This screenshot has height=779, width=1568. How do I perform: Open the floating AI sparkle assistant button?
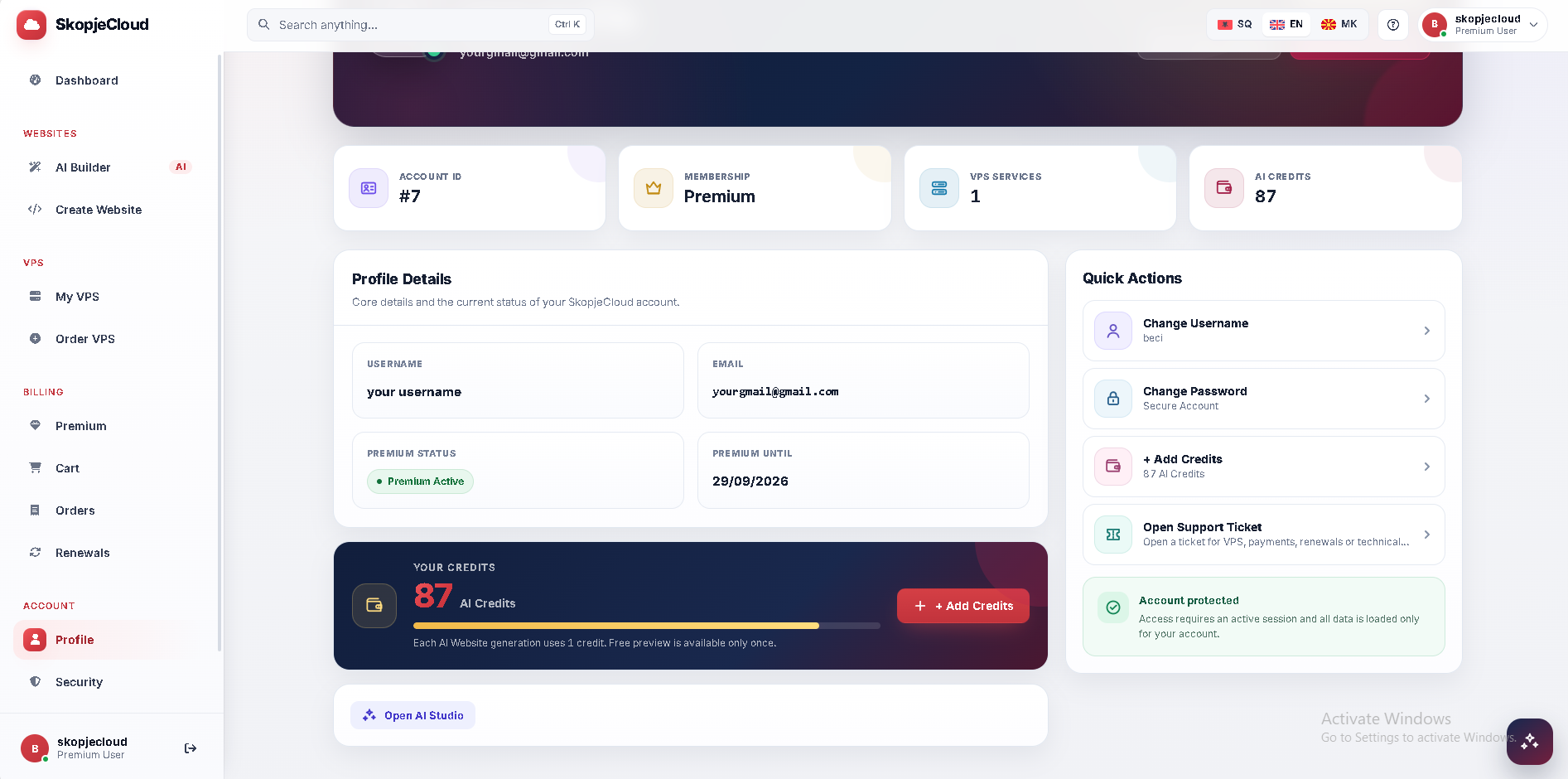tap(1529, 741)
